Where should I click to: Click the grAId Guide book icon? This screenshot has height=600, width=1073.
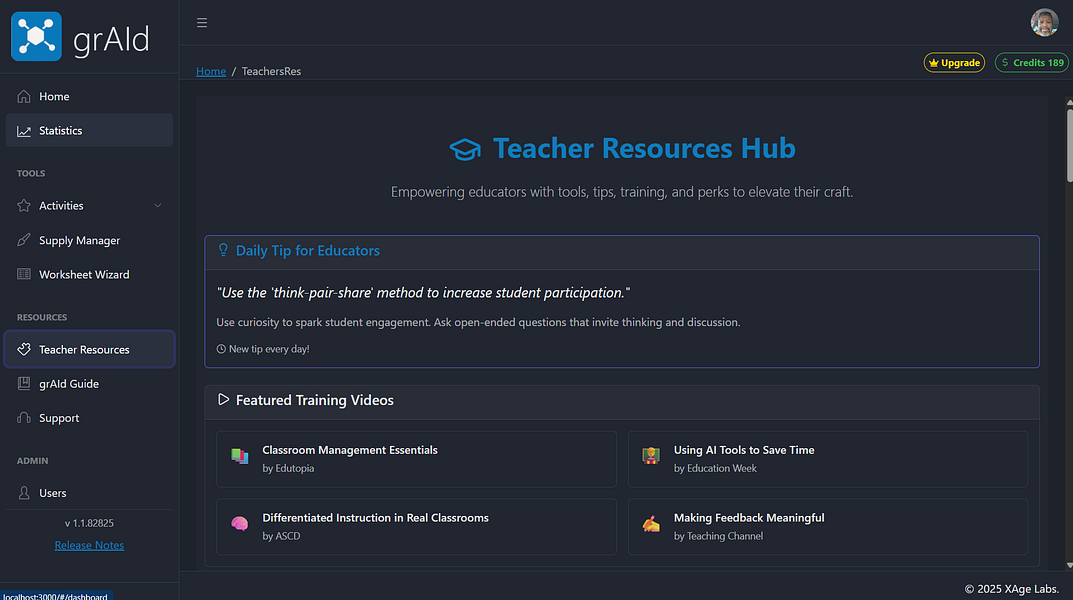24,384
